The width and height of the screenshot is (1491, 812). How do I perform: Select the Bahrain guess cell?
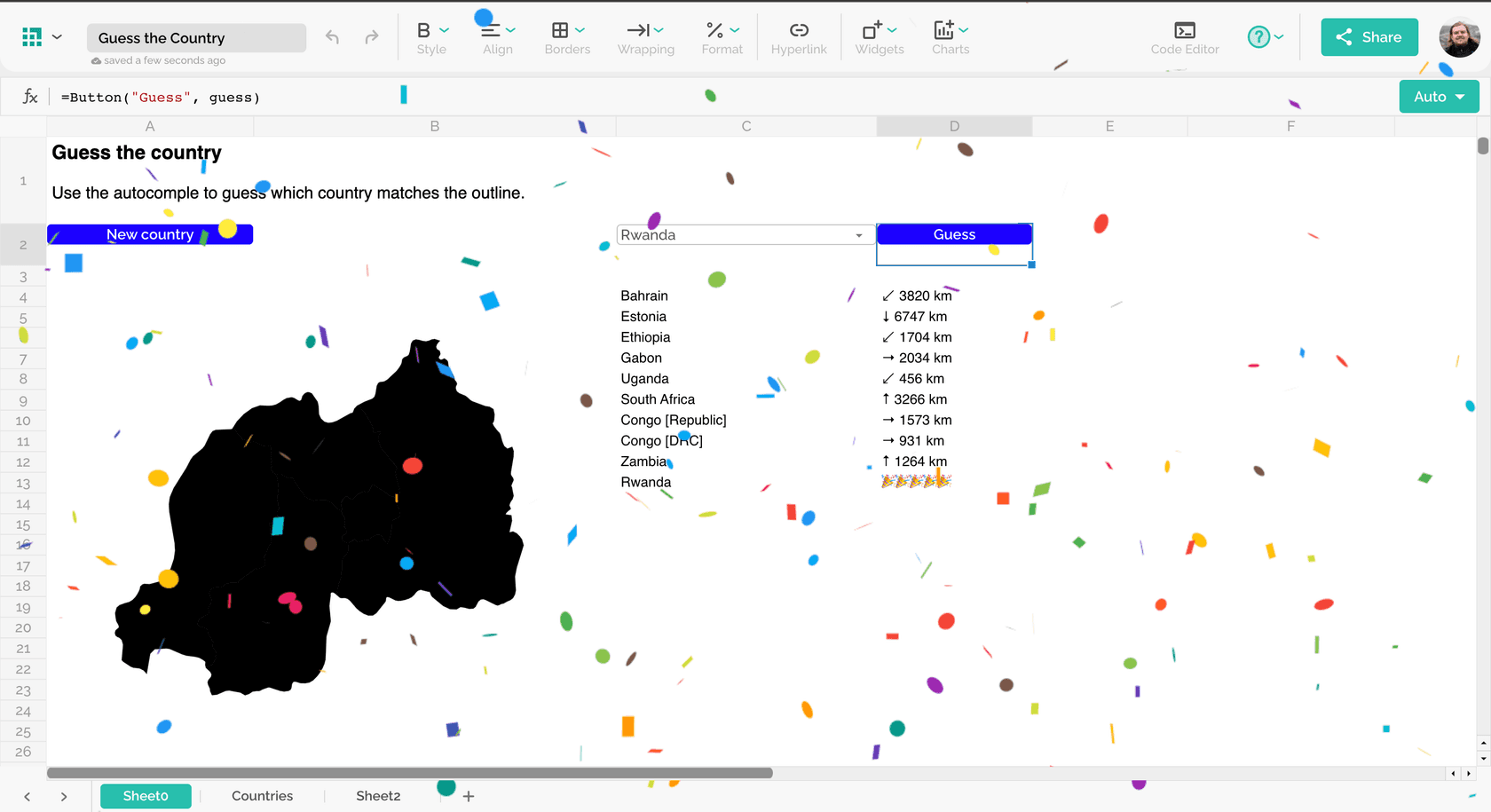pos(746,296)
